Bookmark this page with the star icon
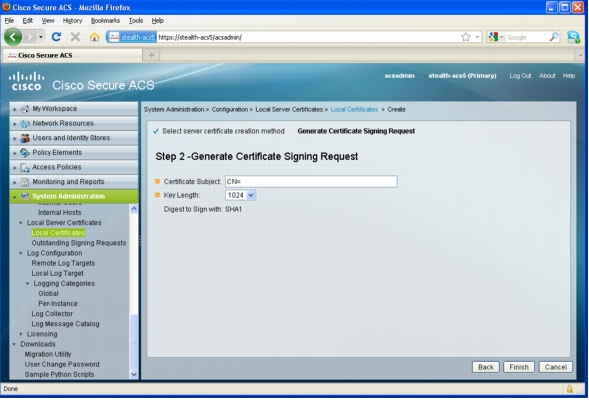The height and width of the screenshot is (400, 589). click(x=466, y=37)
